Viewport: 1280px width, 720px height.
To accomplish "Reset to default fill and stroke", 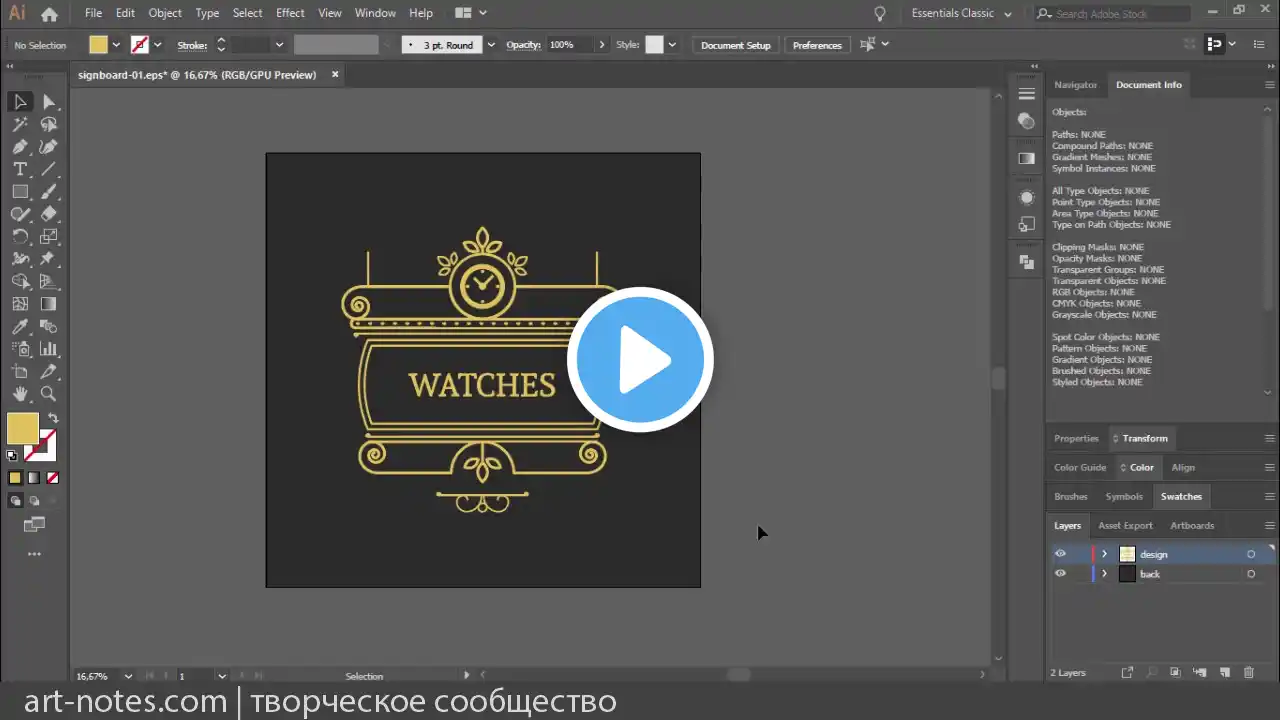I will [12, 455].
